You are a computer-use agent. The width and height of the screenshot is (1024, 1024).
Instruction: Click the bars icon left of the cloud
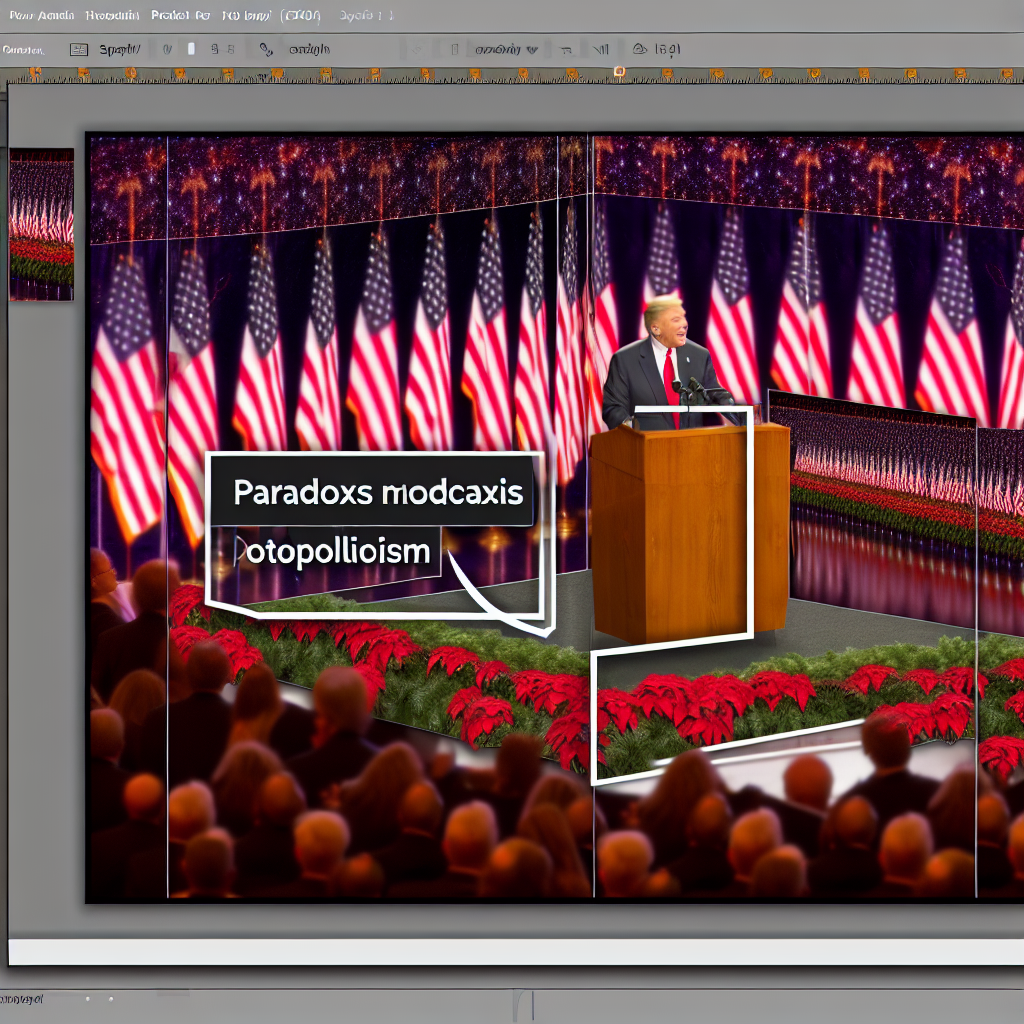tap(601, 49)
